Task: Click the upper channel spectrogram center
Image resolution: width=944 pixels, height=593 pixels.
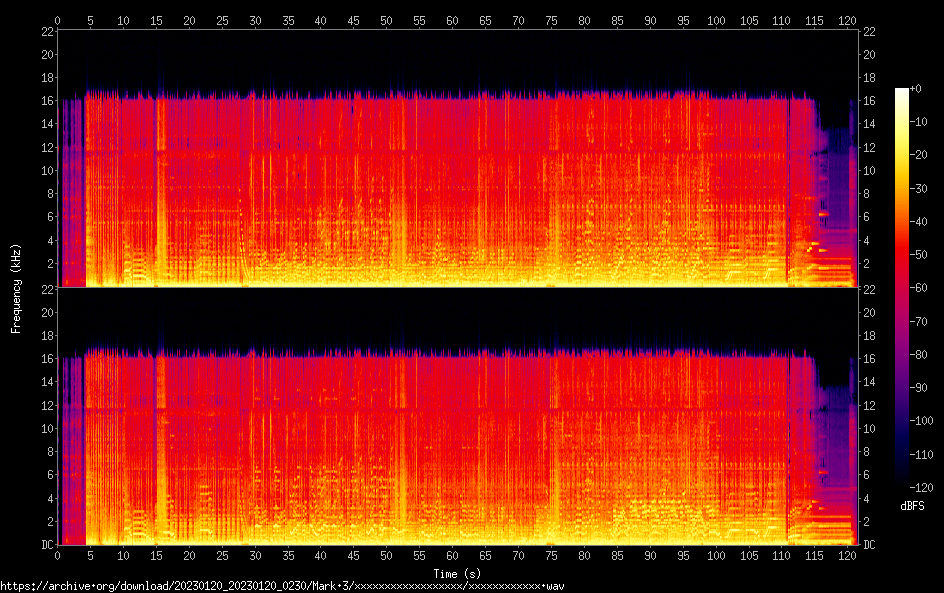Action: [456, 158]
